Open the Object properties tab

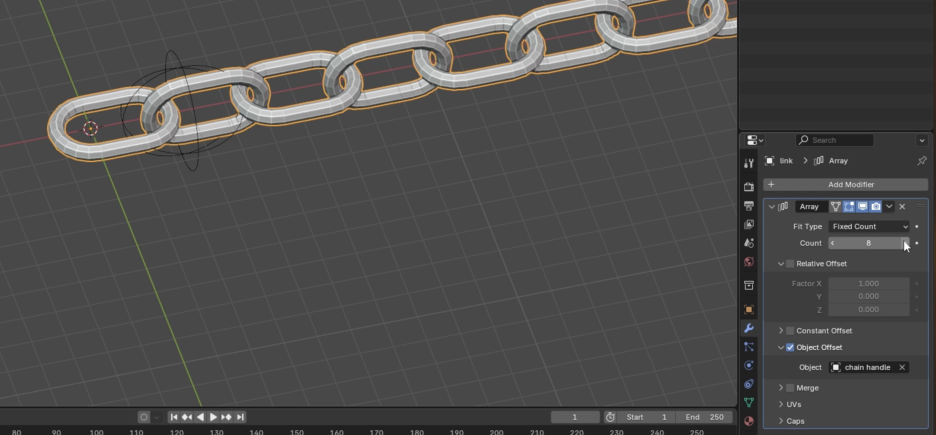click(749, 310)
